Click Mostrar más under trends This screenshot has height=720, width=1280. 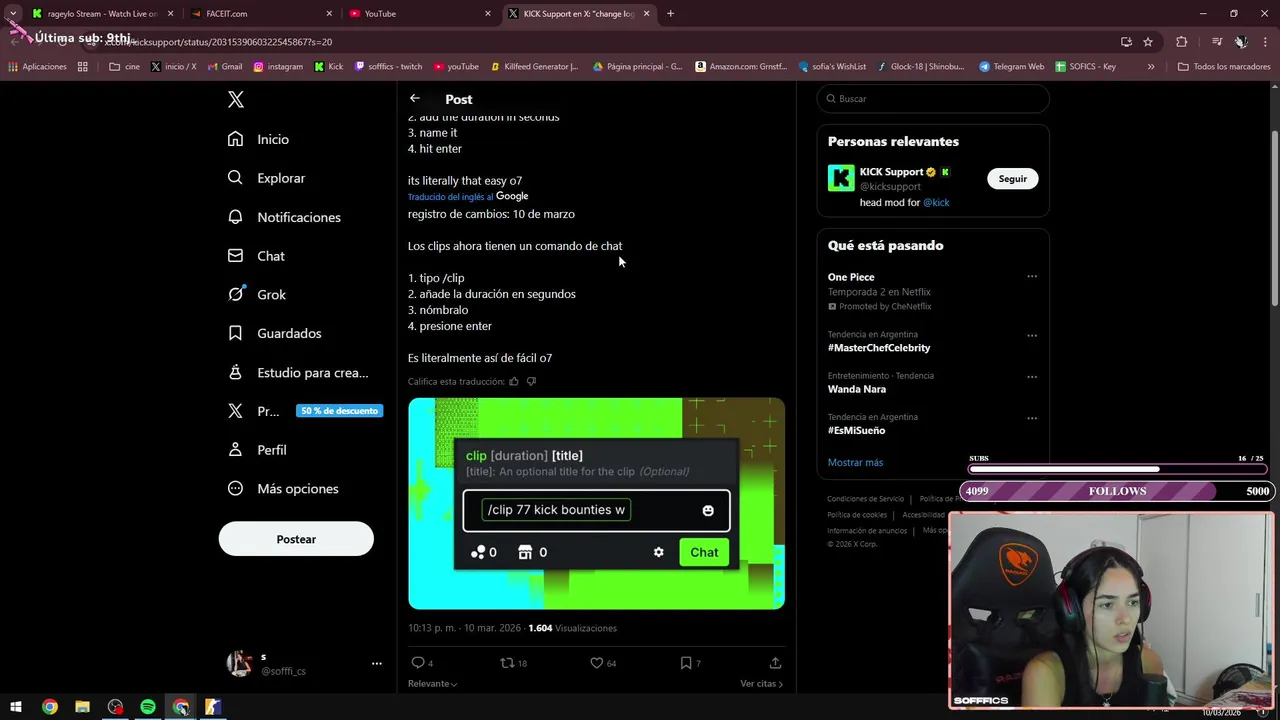pyautogui.click(x=855, y=463)
